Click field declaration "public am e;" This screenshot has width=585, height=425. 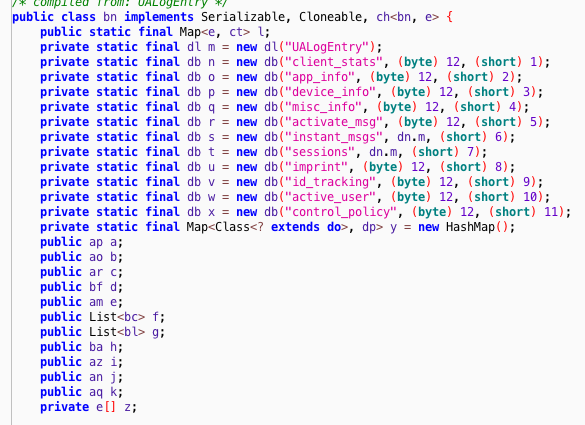(81, 302)
